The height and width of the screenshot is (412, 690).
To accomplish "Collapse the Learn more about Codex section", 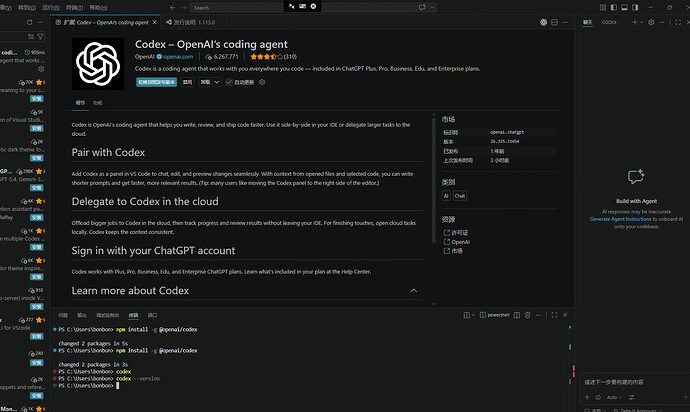I will [414, 291].
